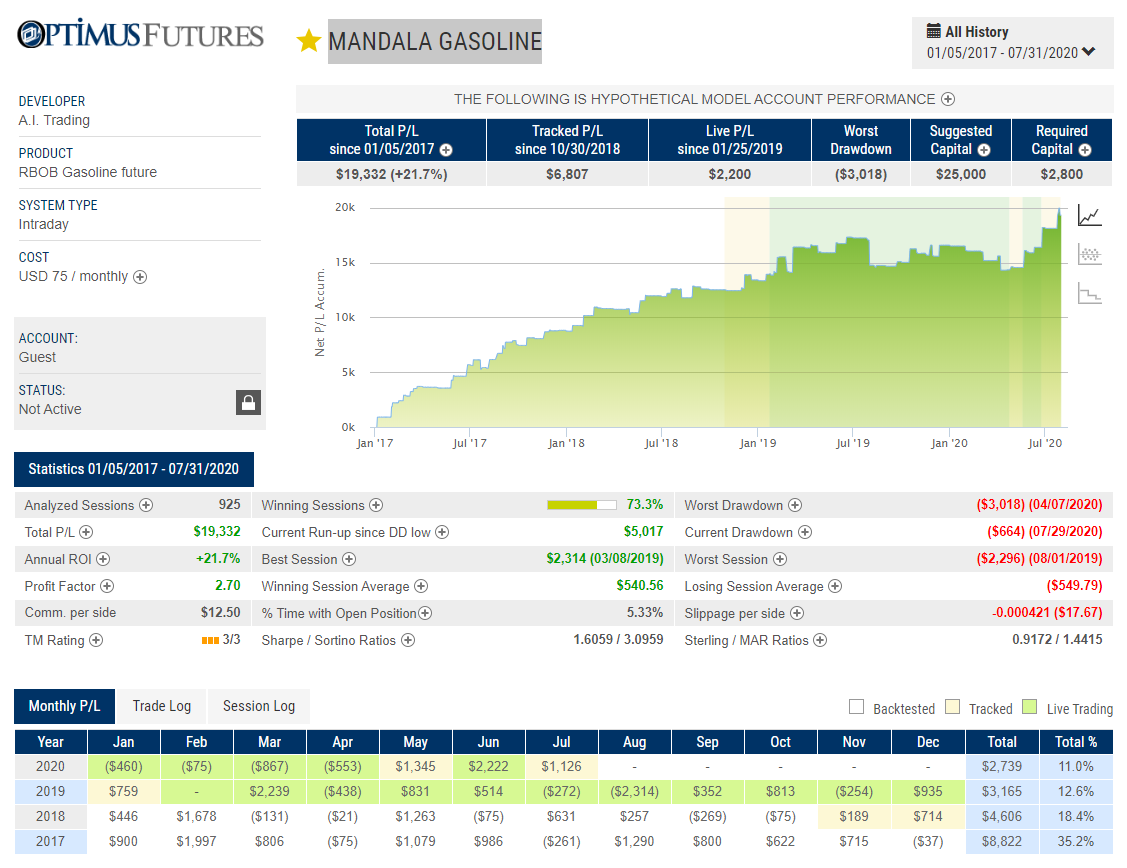Click the Winning Sessions percentage progress bar
1127x868 pixels.
pyautogui.click(x=581, y=505)
